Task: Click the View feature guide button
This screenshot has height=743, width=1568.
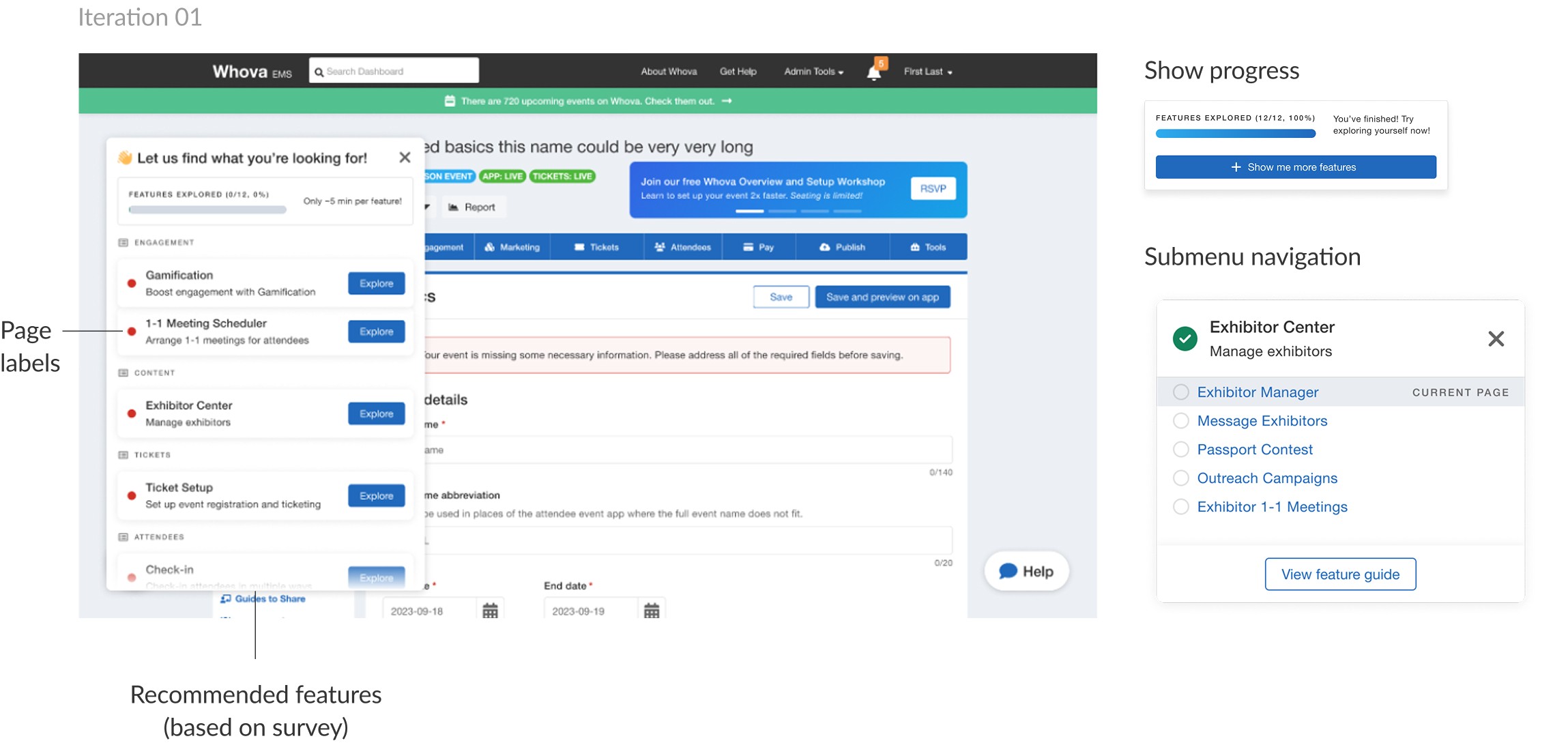Action: (x=1339, y=574)
